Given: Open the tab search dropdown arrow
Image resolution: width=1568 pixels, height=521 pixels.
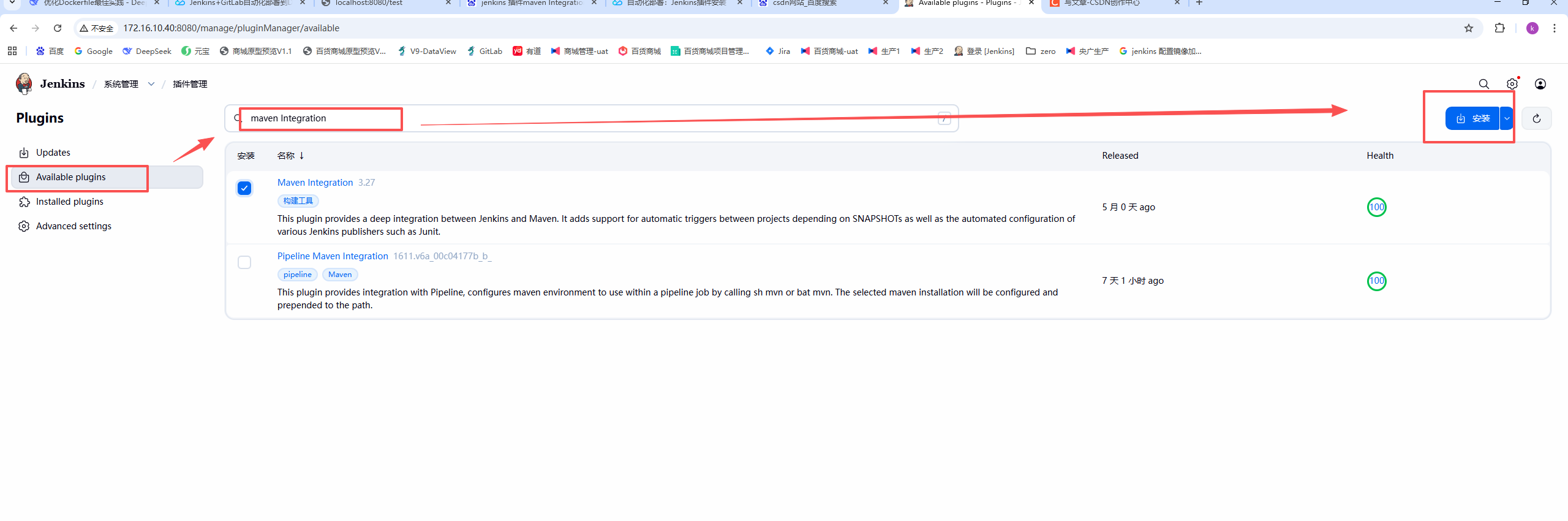Looking at the screenshot, I should tap(12, 3).
